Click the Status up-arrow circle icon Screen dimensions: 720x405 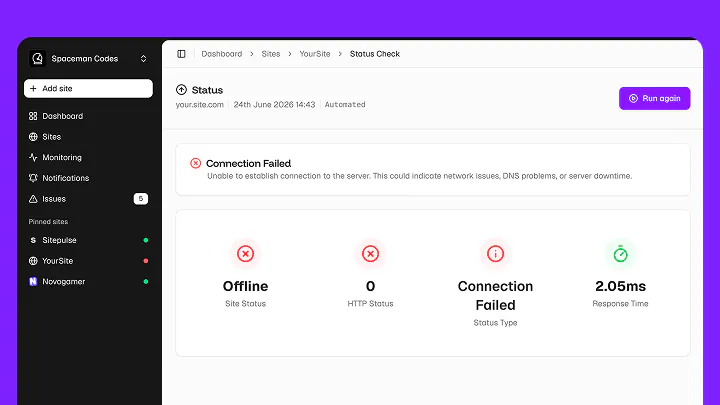click(x=181, y=90)
